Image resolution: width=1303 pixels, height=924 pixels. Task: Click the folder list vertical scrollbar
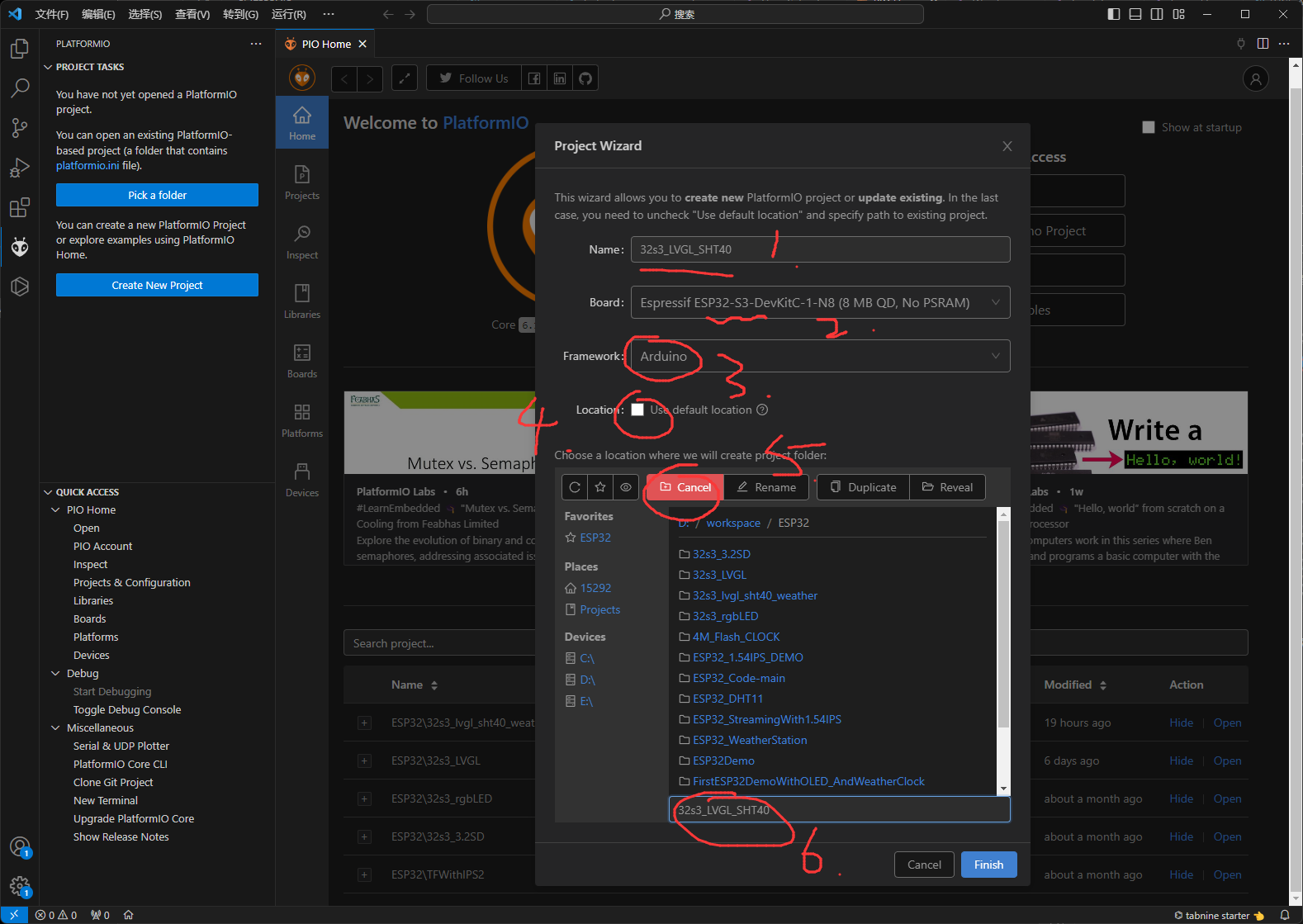[1004, 623]
